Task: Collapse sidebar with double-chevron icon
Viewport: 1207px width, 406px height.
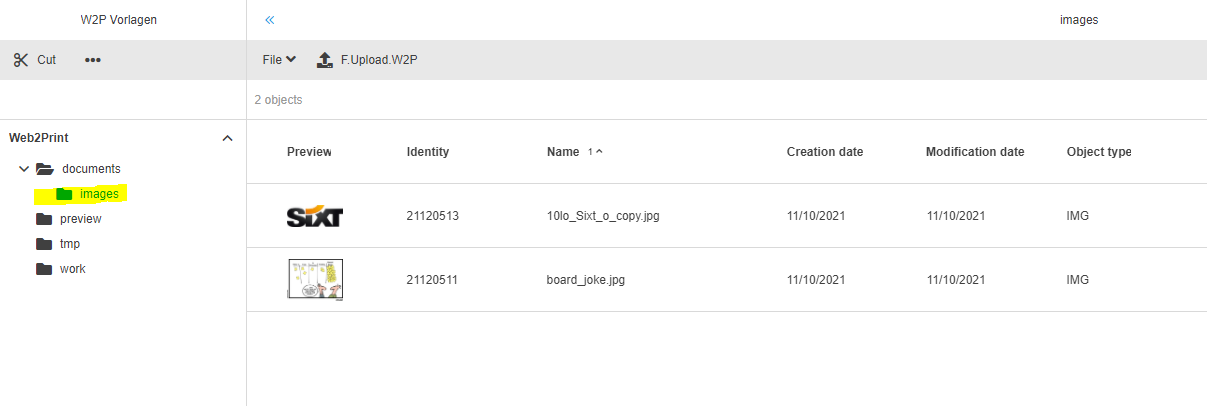Action: click(270, 20)
